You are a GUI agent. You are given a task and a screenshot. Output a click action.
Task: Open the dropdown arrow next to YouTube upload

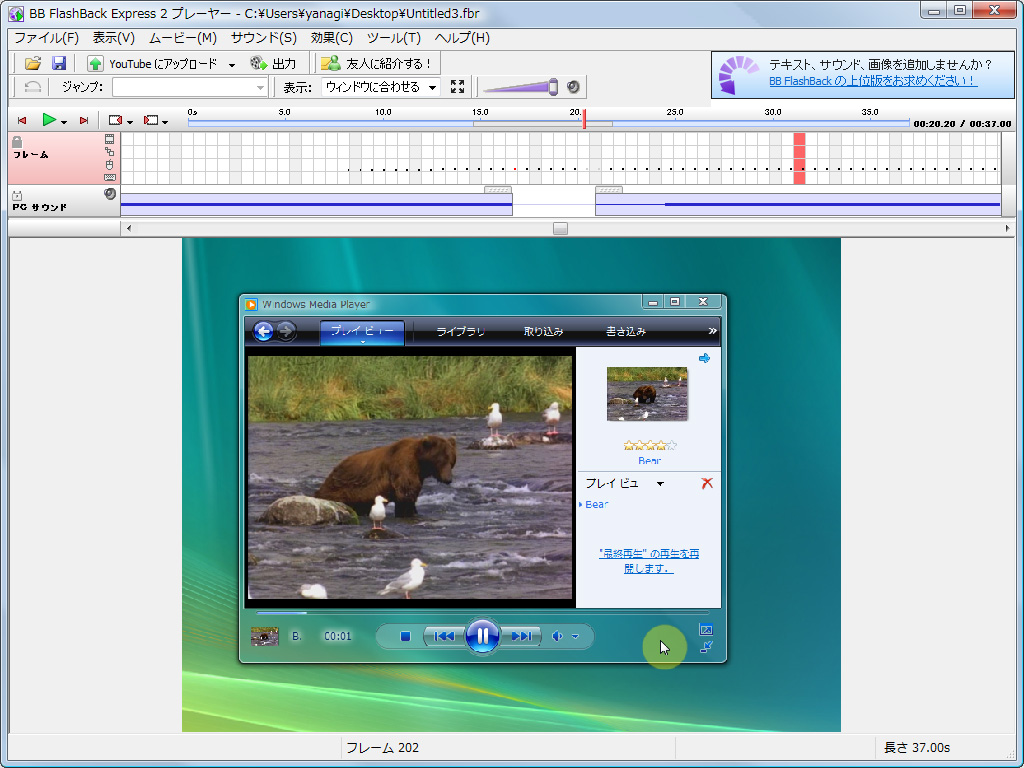tap(232, 64)
